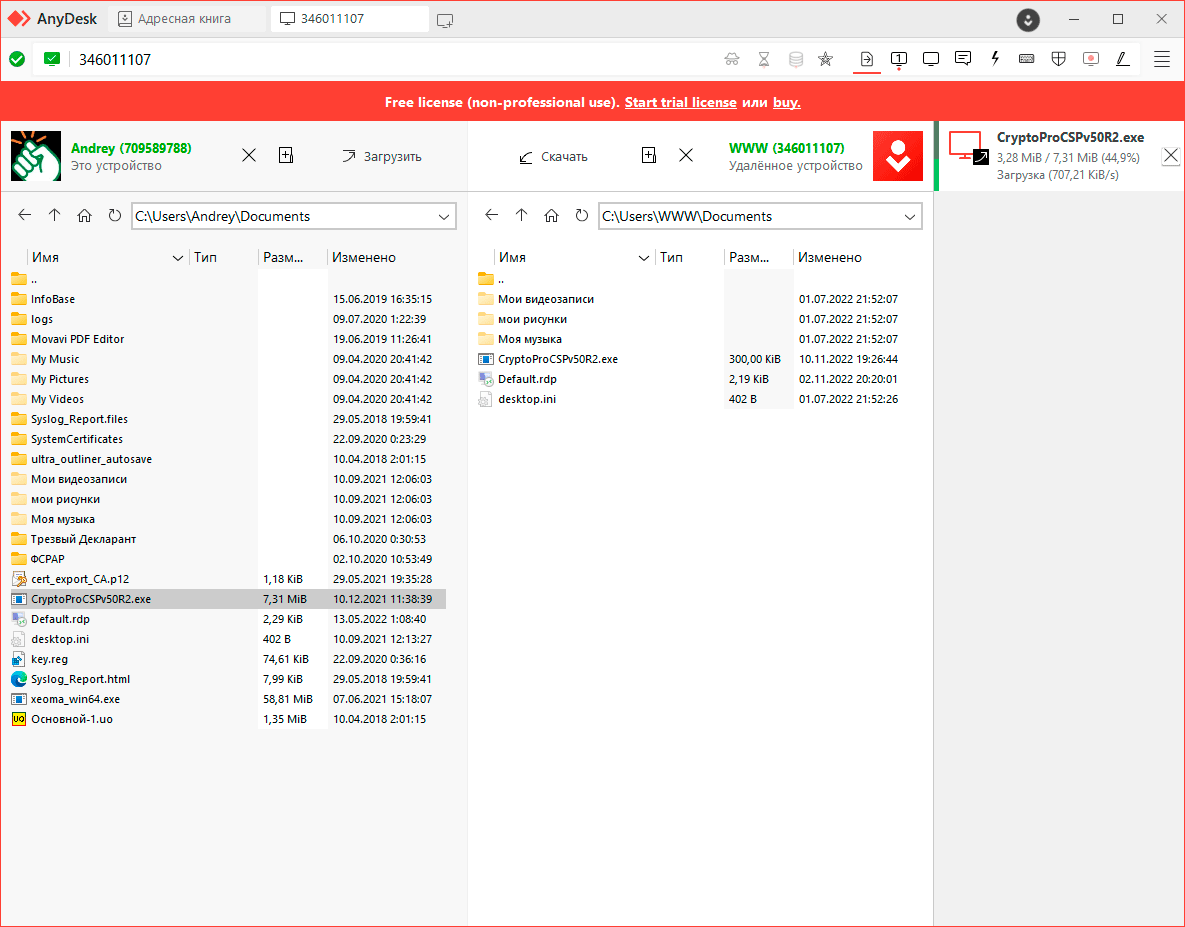
Task: Select the whiteboard pen icon
Action: coord(1123,59)
